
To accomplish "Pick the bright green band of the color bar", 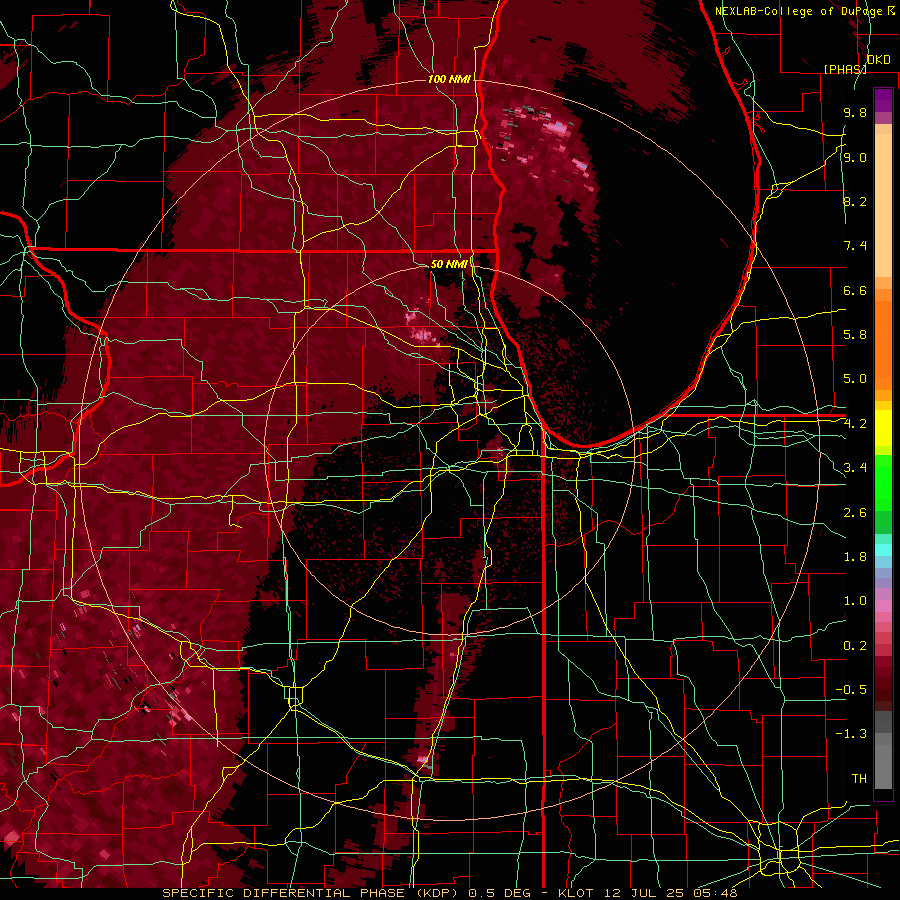I will (883, 482).
